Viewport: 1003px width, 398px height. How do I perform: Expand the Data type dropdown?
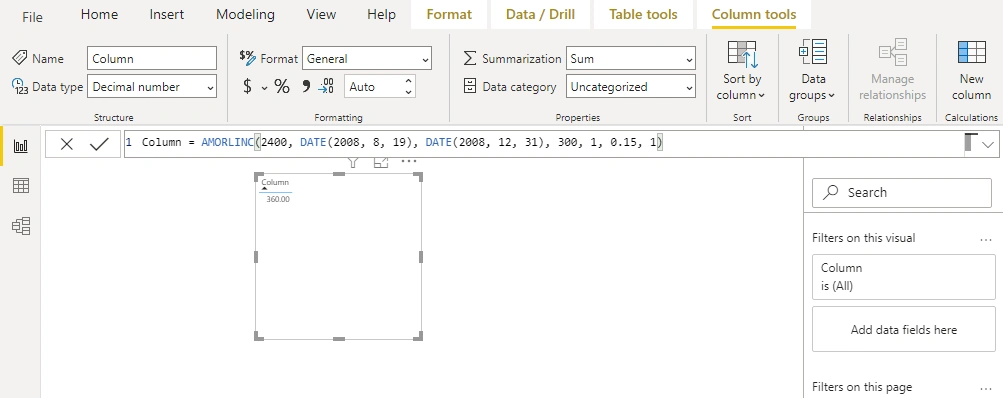(x=152, y=87)
